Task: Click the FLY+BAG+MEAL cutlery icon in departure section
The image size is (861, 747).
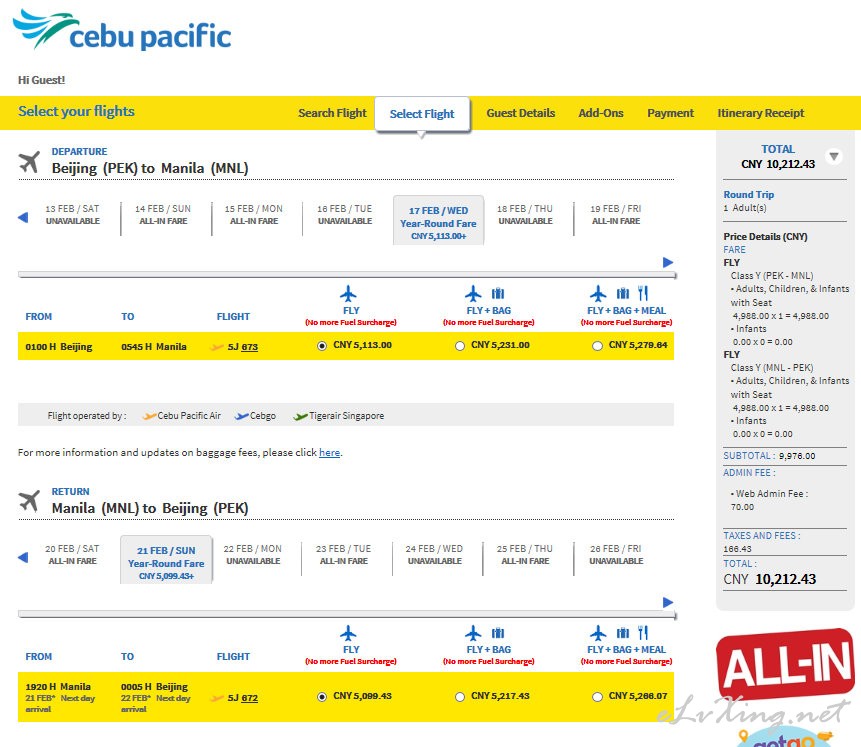Action: click(x=643, y=293)
